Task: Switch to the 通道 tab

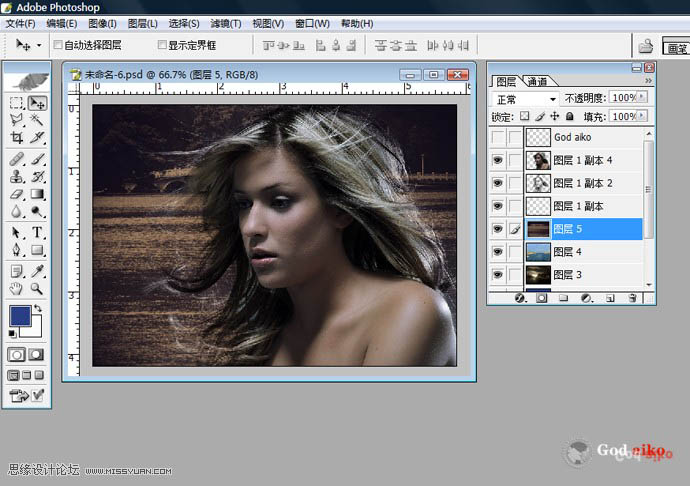Action: [x=537, y=82]
